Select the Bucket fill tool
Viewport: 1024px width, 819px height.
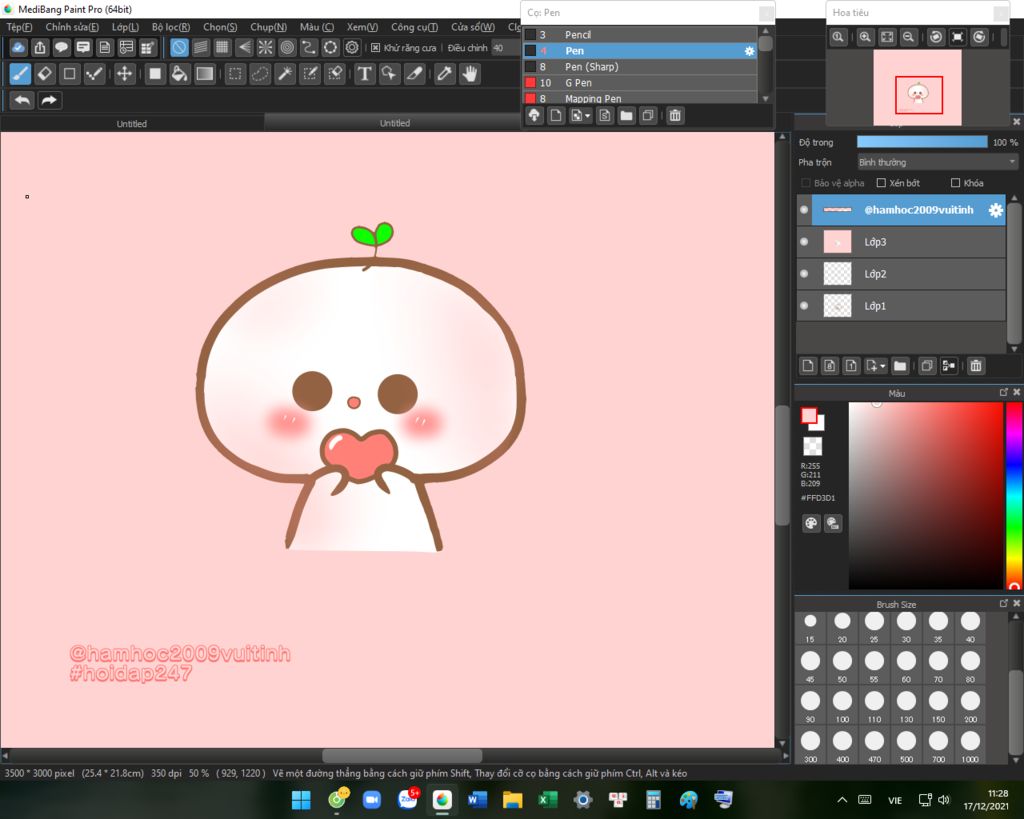point(179,74)
